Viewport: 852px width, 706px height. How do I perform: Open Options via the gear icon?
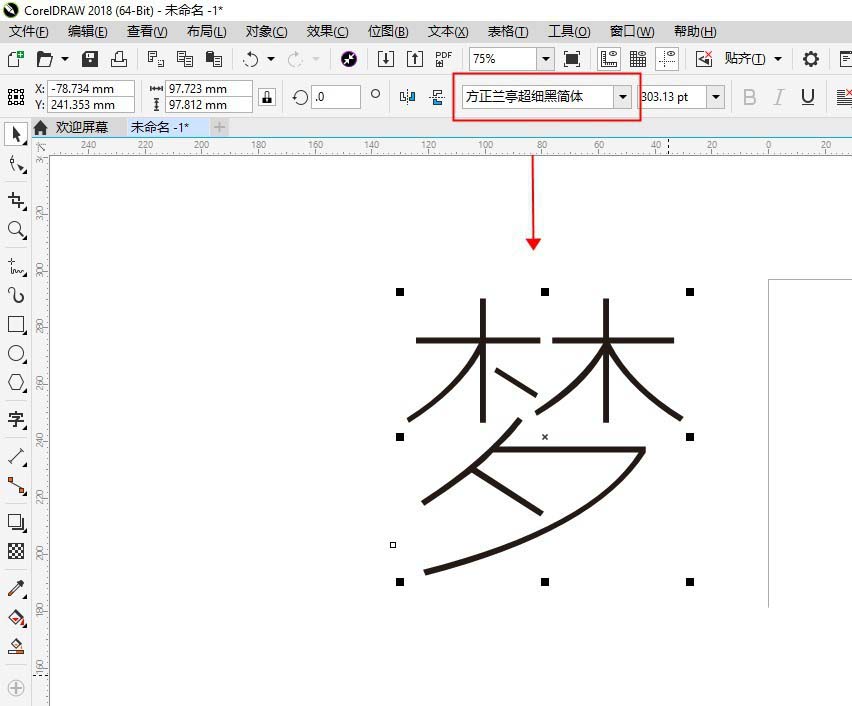point(810,59)
